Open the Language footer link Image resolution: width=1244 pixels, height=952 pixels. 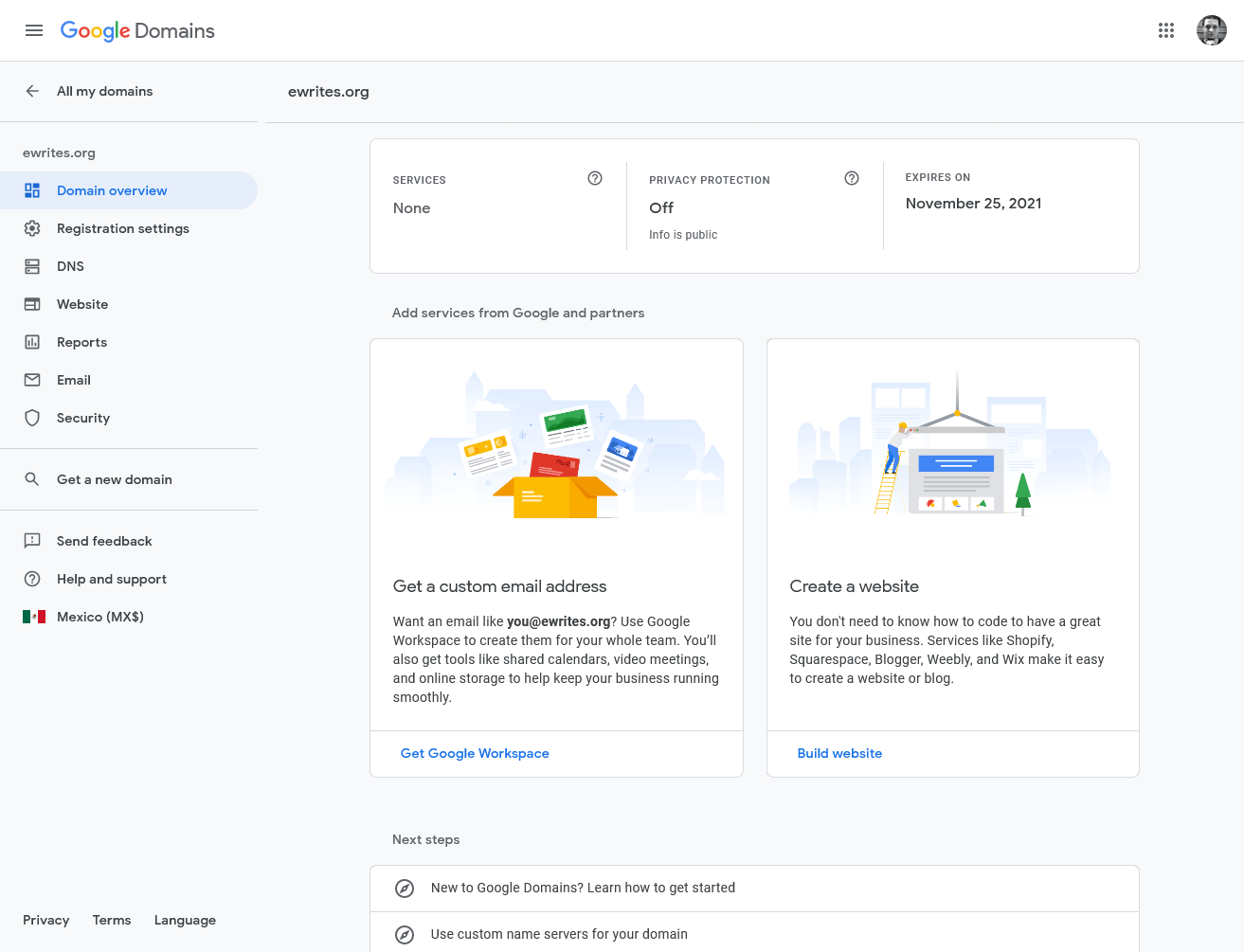185,920
